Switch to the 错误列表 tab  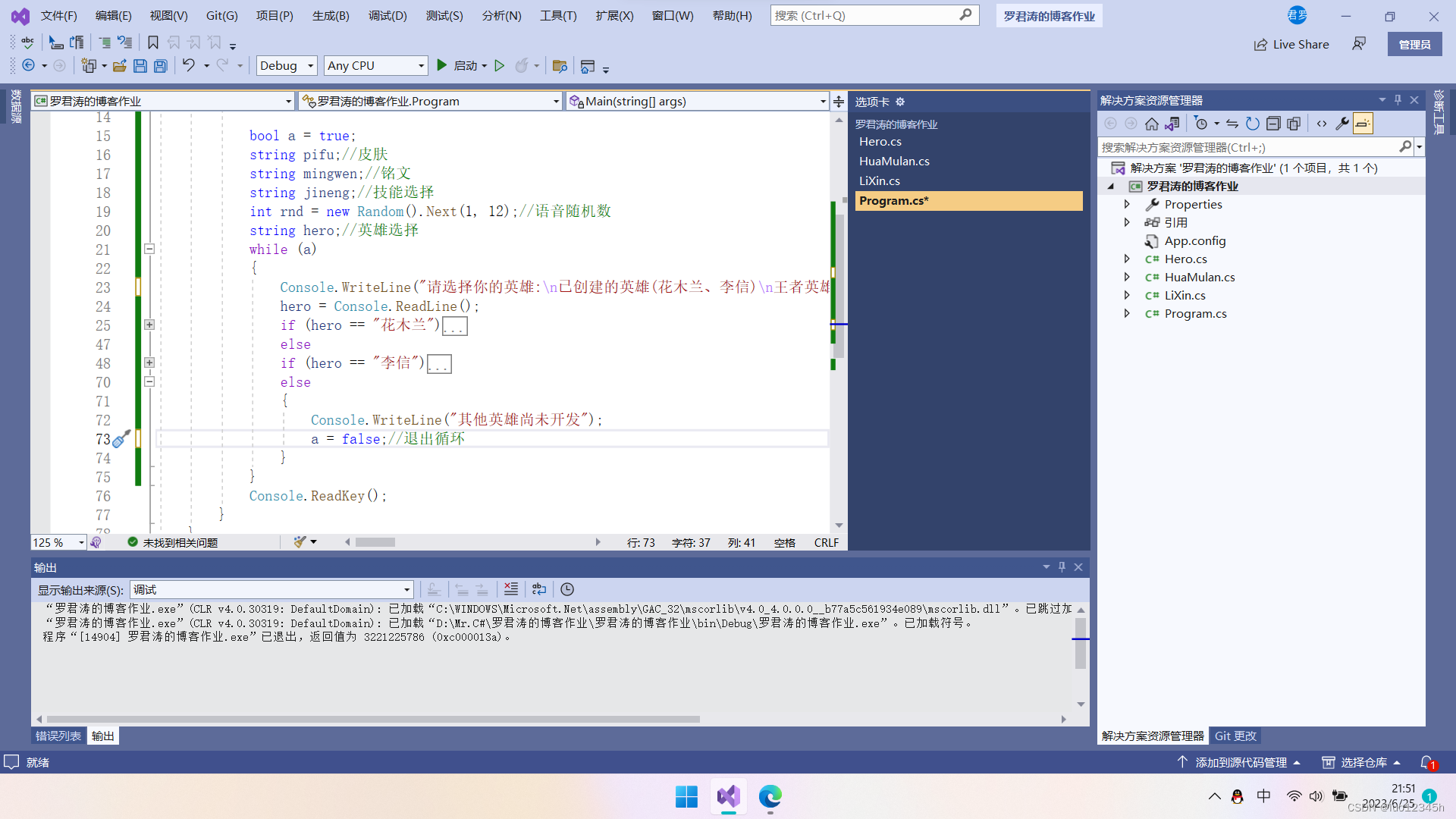coord(58,736)
